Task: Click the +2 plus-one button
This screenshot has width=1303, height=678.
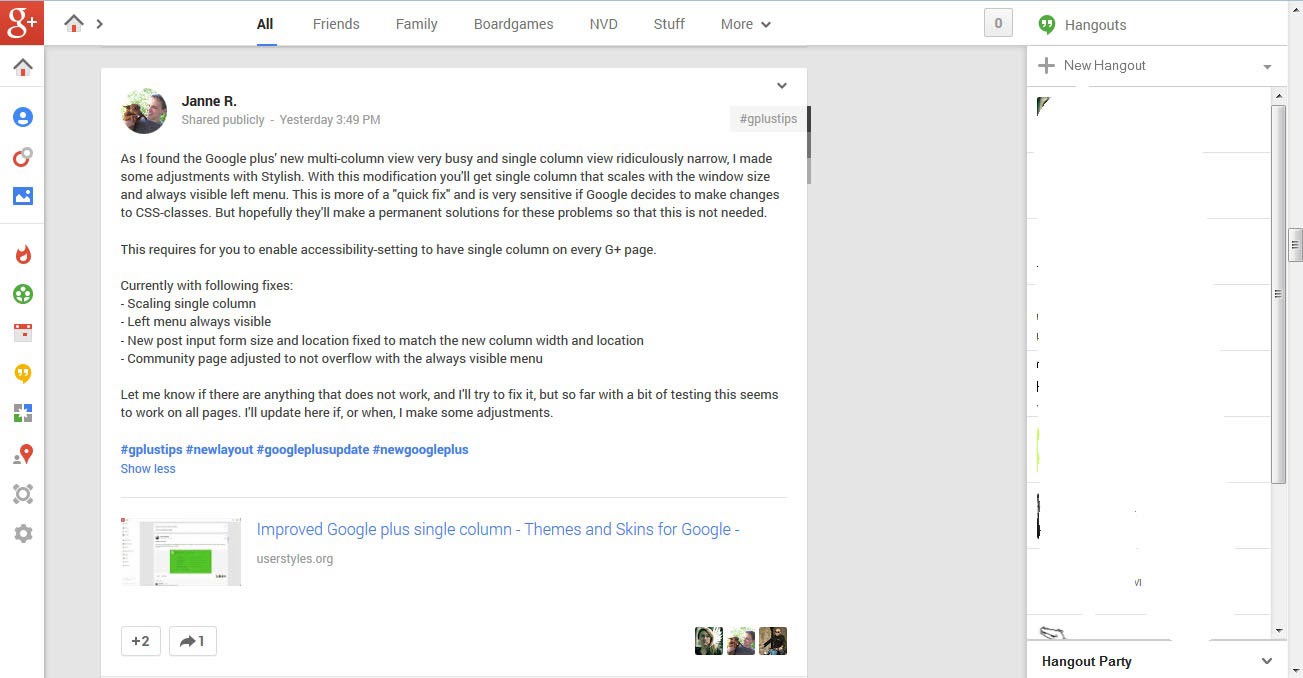Action: pos(141,641)
